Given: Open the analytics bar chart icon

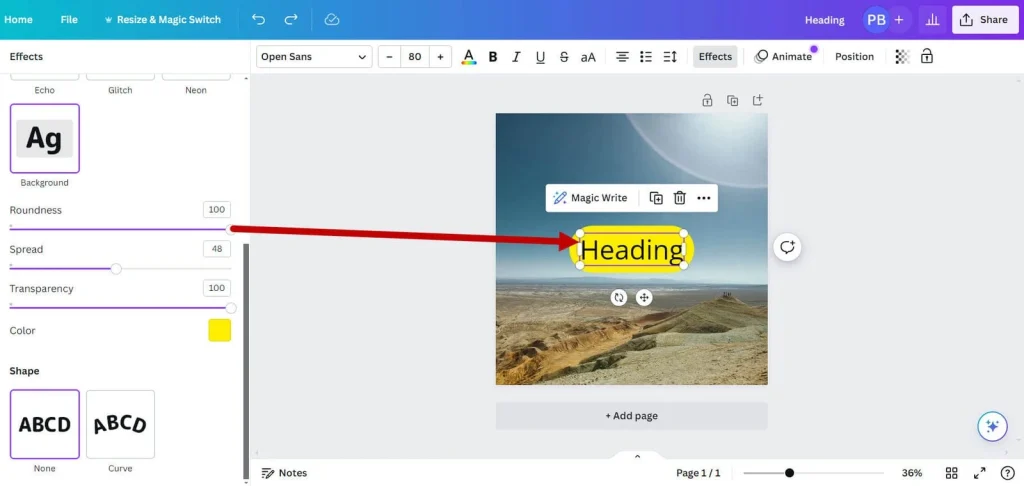Looking at the screenshot, I should point(933,20).
